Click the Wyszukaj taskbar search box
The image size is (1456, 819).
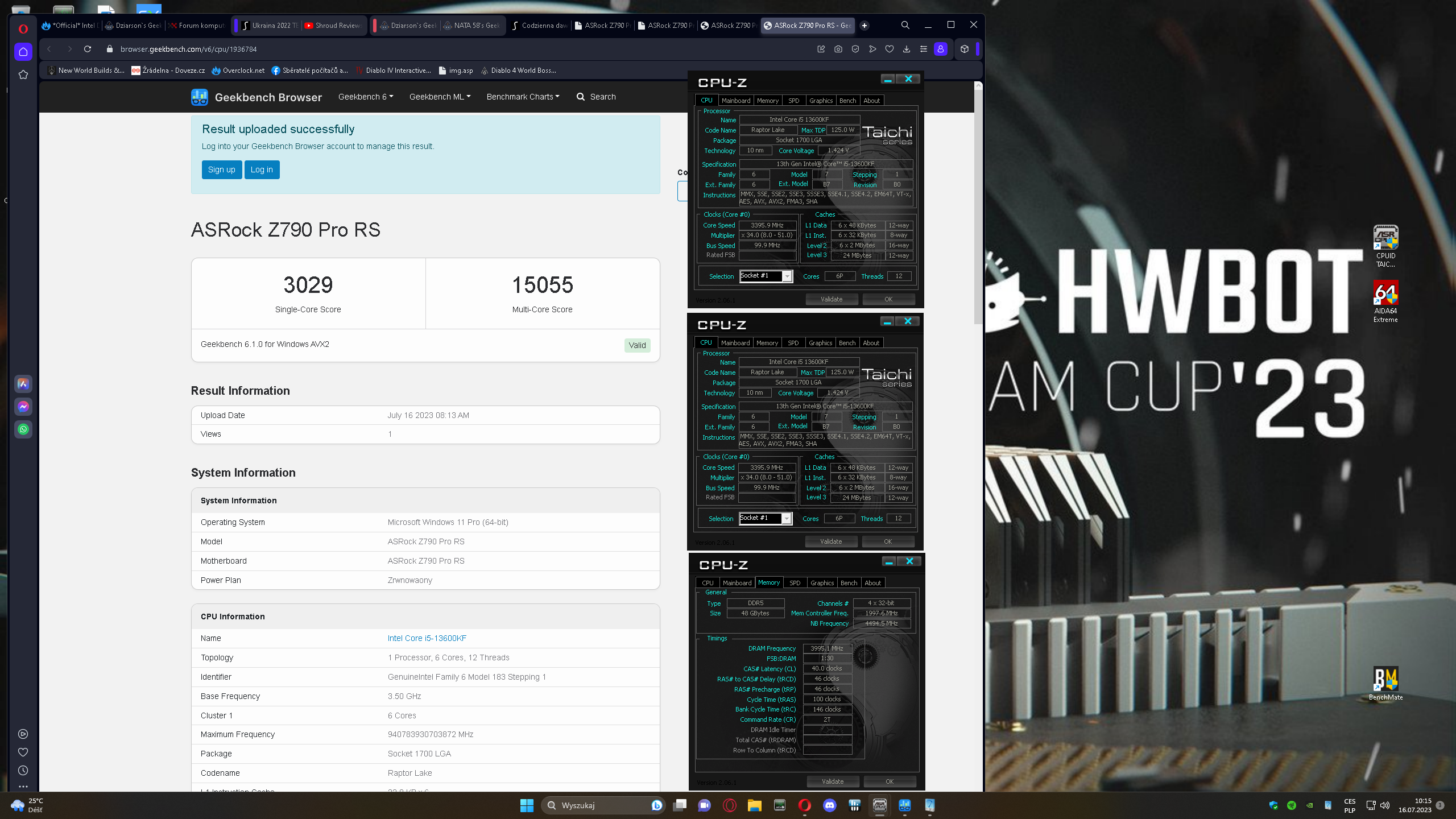point(603,805)
